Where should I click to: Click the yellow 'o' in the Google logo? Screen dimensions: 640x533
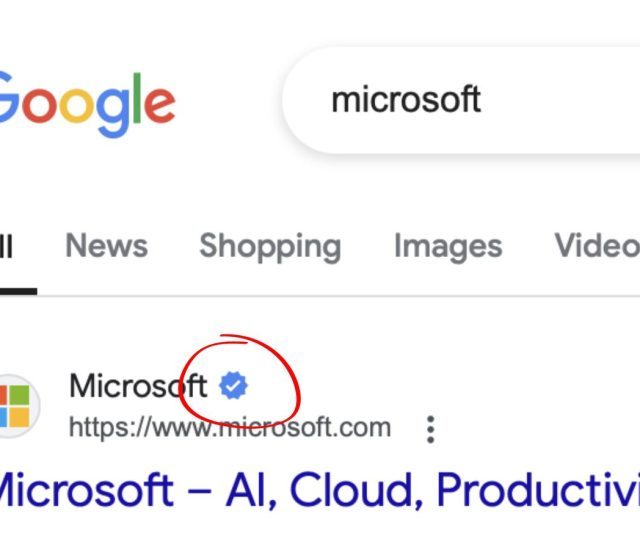click(78, 106)
